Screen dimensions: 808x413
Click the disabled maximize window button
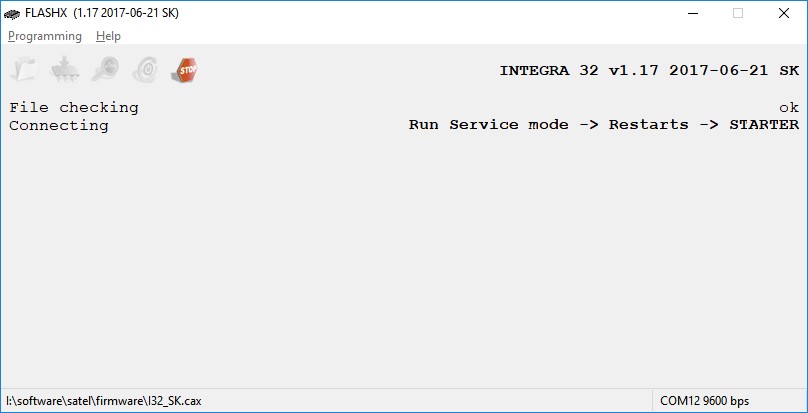tap(738, 13)
